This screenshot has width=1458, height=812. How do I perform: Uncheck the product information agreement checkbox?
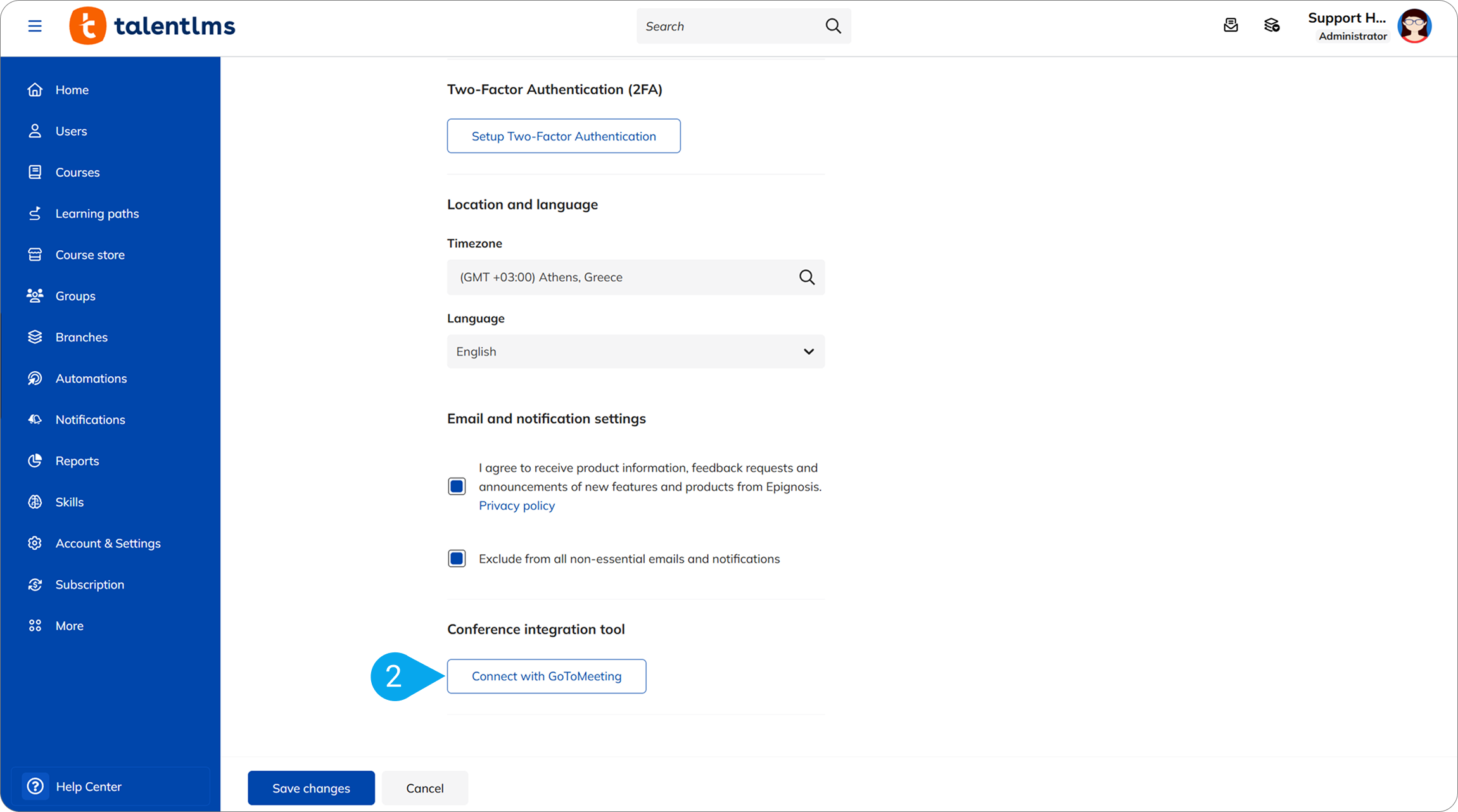(457, 486)
